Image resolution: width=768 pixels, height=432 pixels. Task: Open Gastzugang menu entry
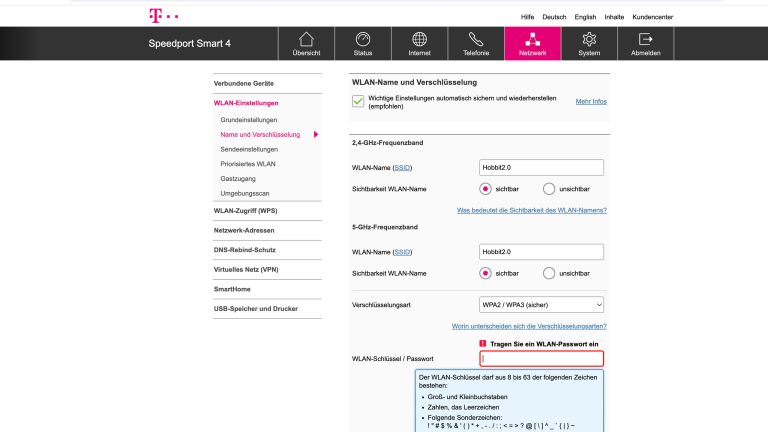[238, 178]
